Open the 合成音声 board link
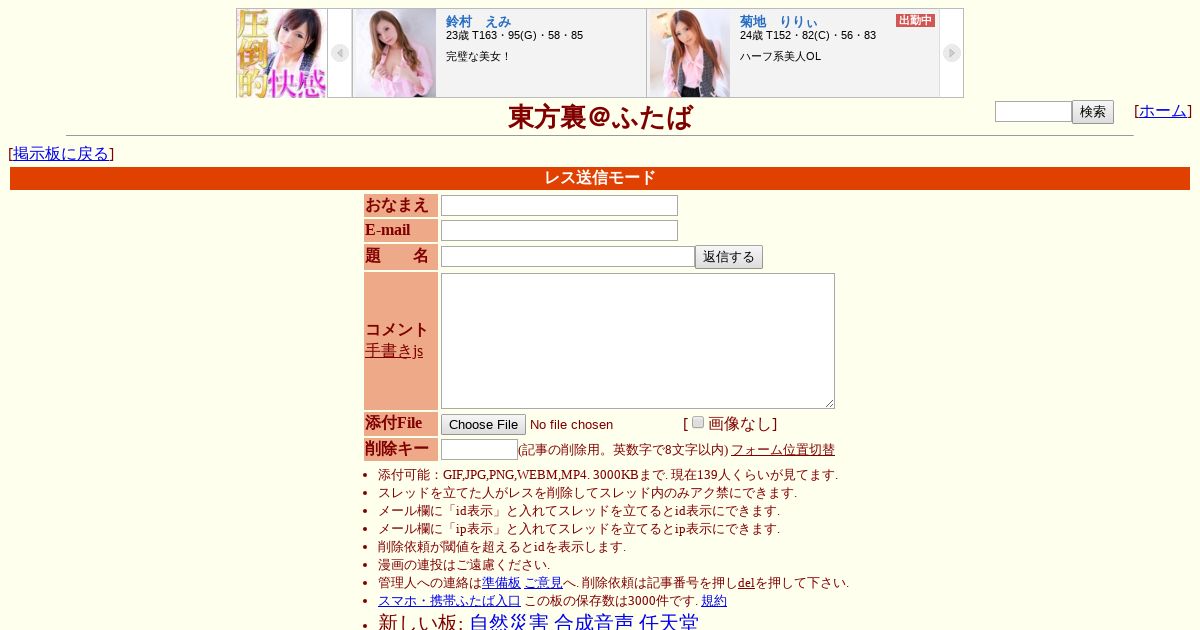Screen dimensions: 1200x630 pyautogui.click(x=594, y=623)
